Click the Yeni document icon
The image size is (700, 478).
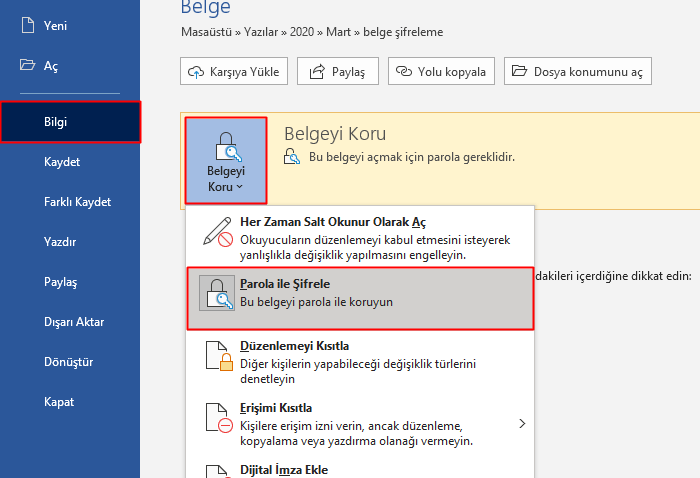(x=28, y=25)
